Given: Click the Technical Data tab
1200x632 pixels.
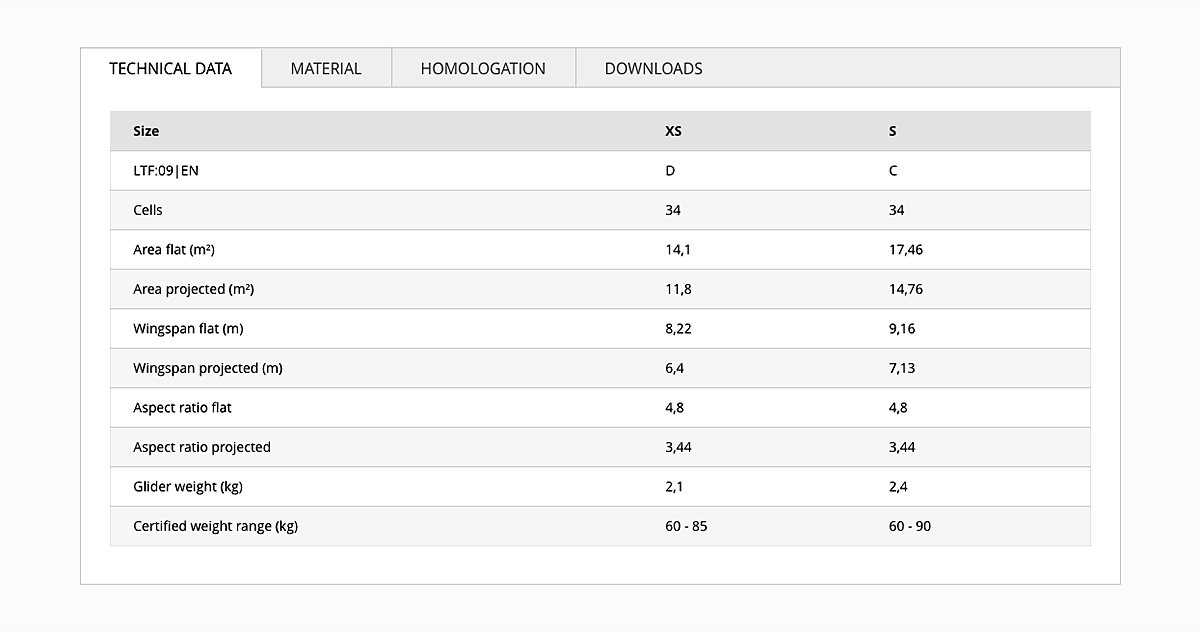Looking at the screenshot, I should point(170,68).
